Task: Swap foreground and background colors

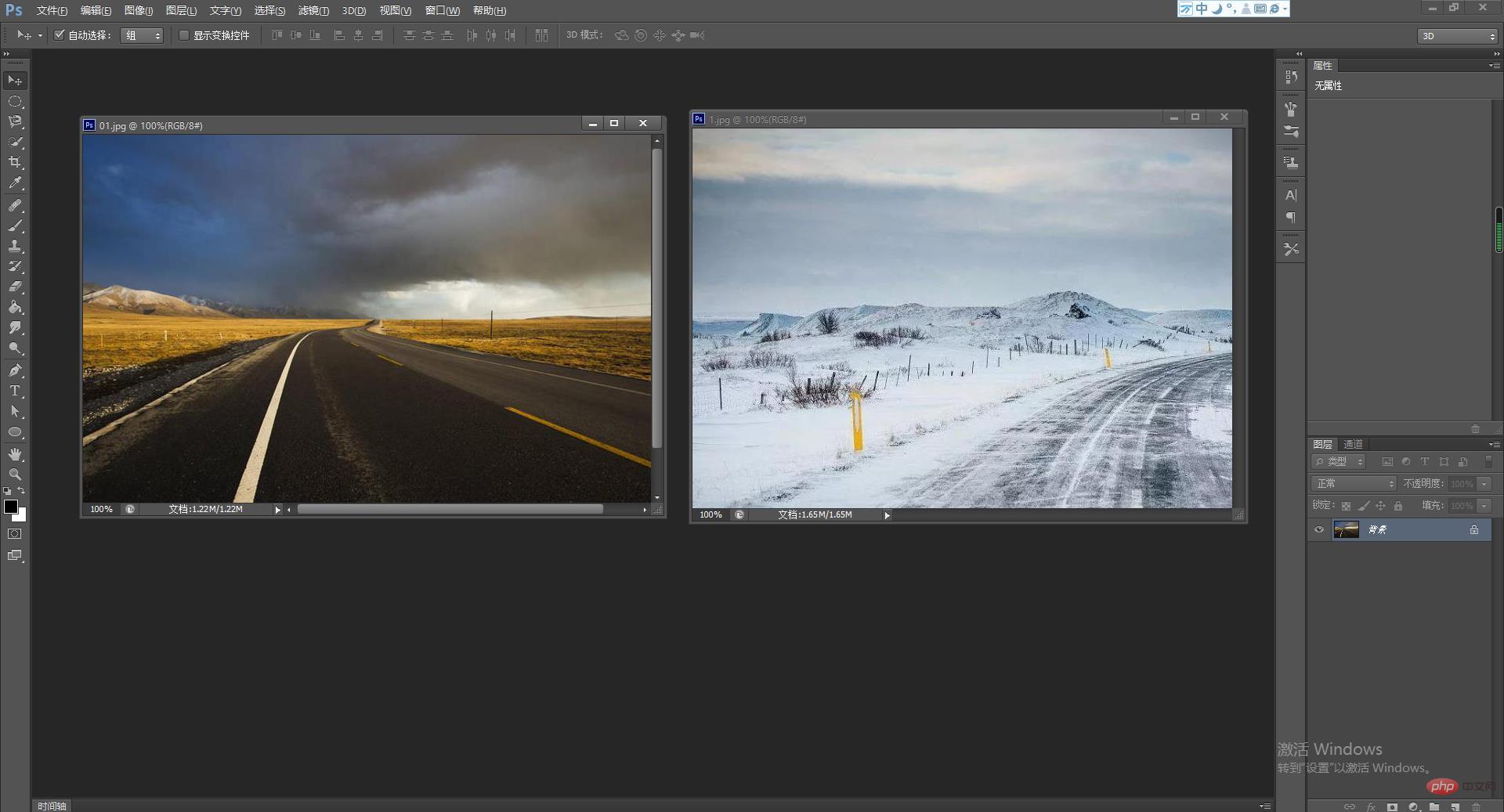Action: [x=22, y=491]
